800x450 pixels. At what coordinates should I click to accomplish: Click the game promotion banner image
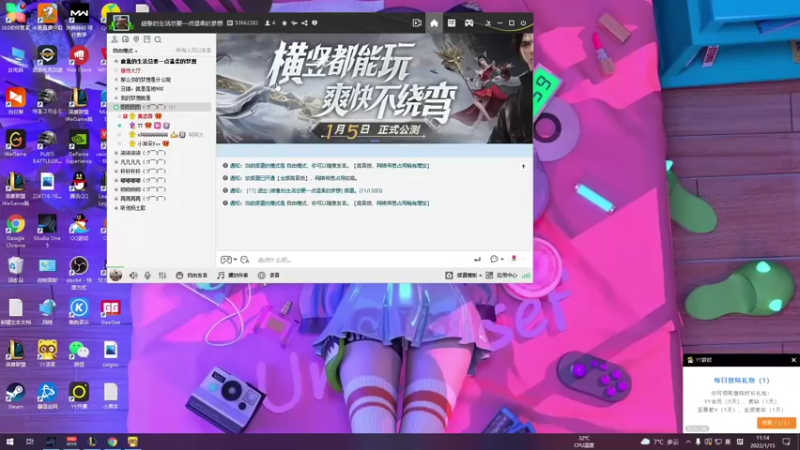point(374,88)
